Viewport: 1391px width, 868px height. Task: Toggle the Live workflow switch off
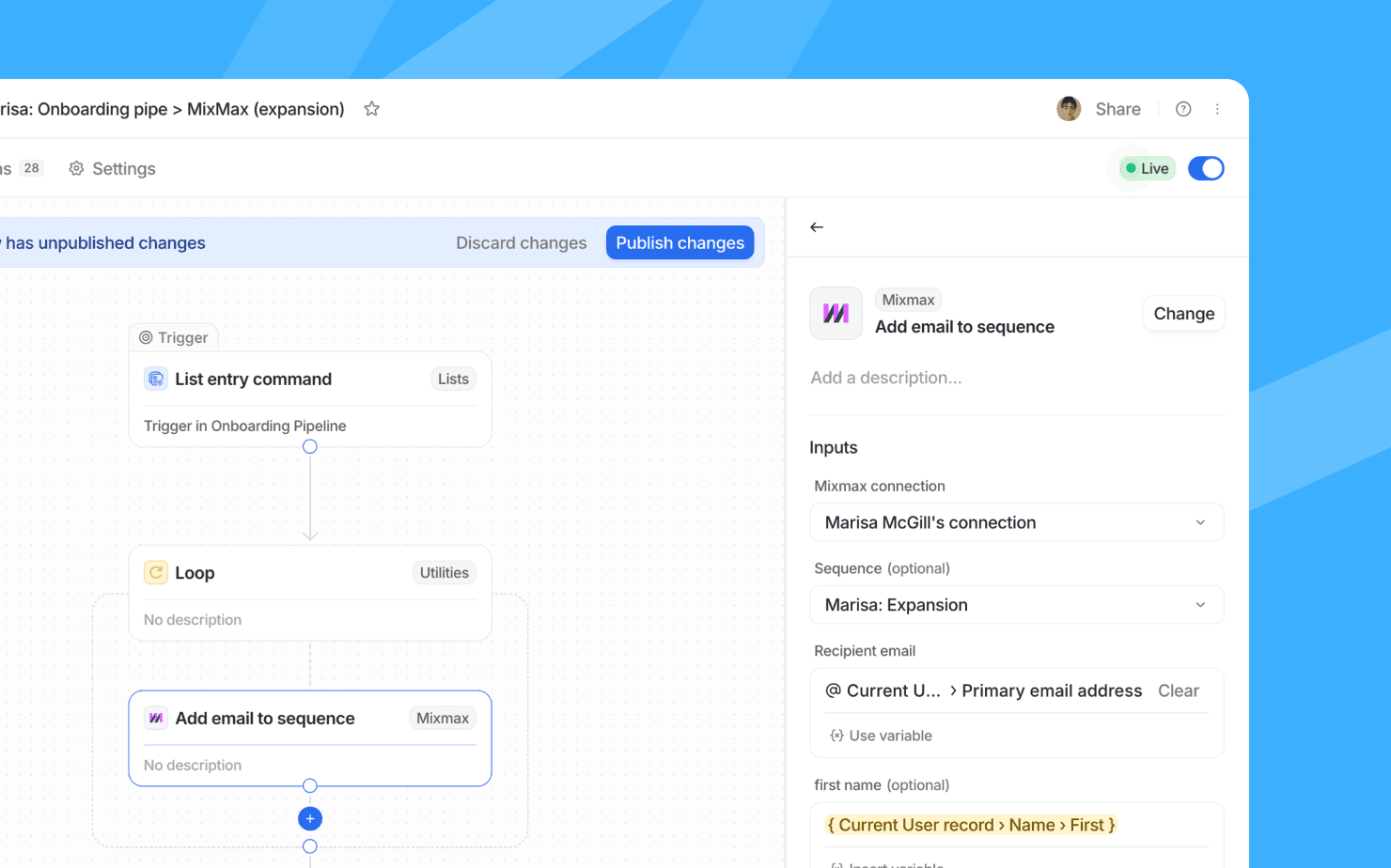coord(1206,169)
